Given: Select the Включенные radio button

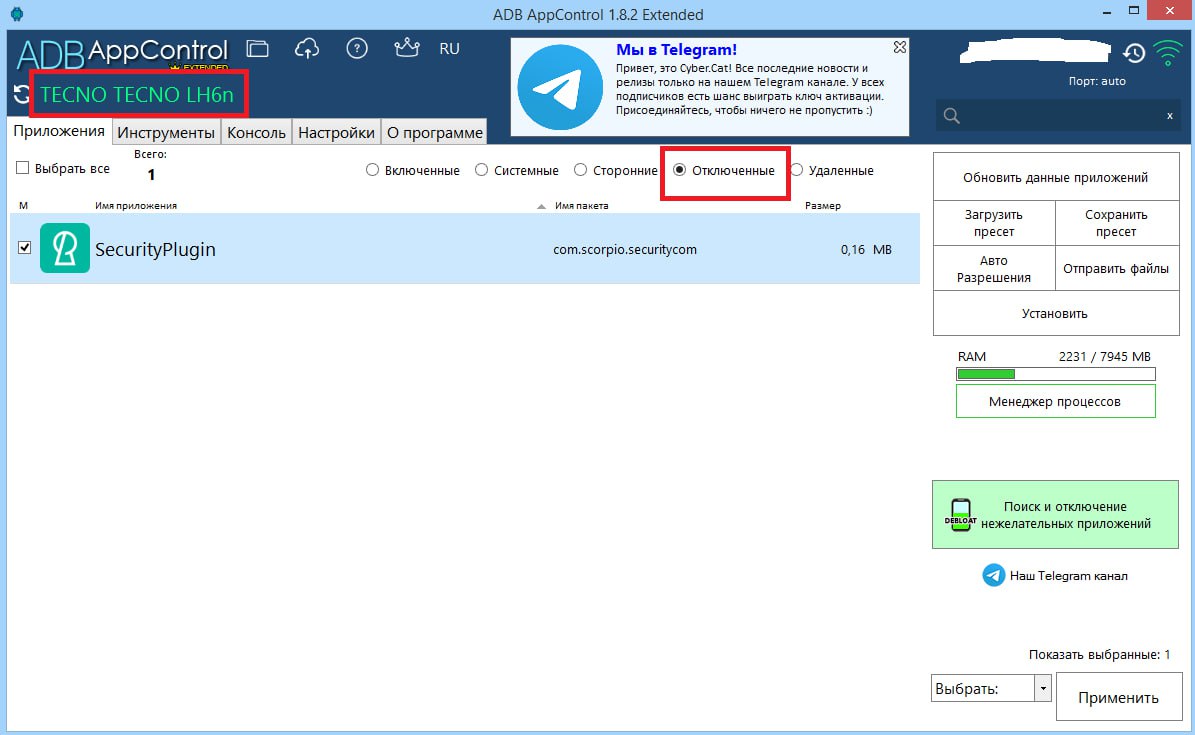Looking at the screenshot, I should pyautogui.click(x=372, y=170).
